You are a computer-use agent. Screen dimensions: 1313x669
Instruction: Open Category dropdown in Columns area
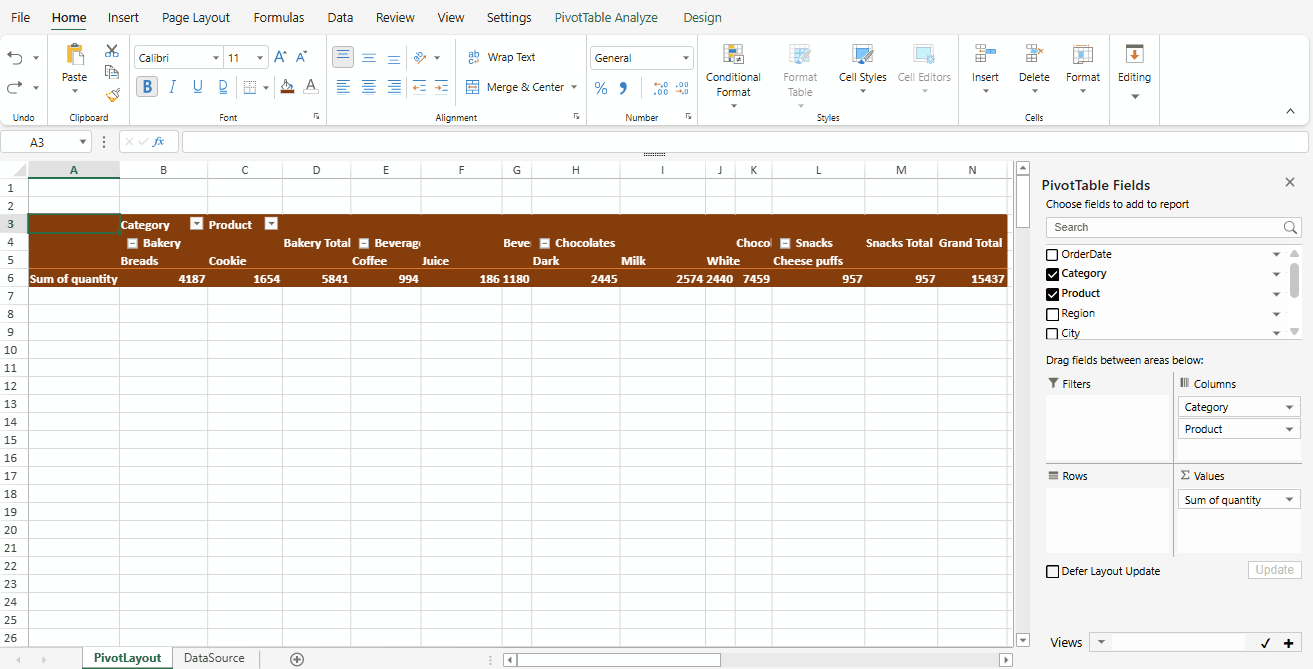1290,407
